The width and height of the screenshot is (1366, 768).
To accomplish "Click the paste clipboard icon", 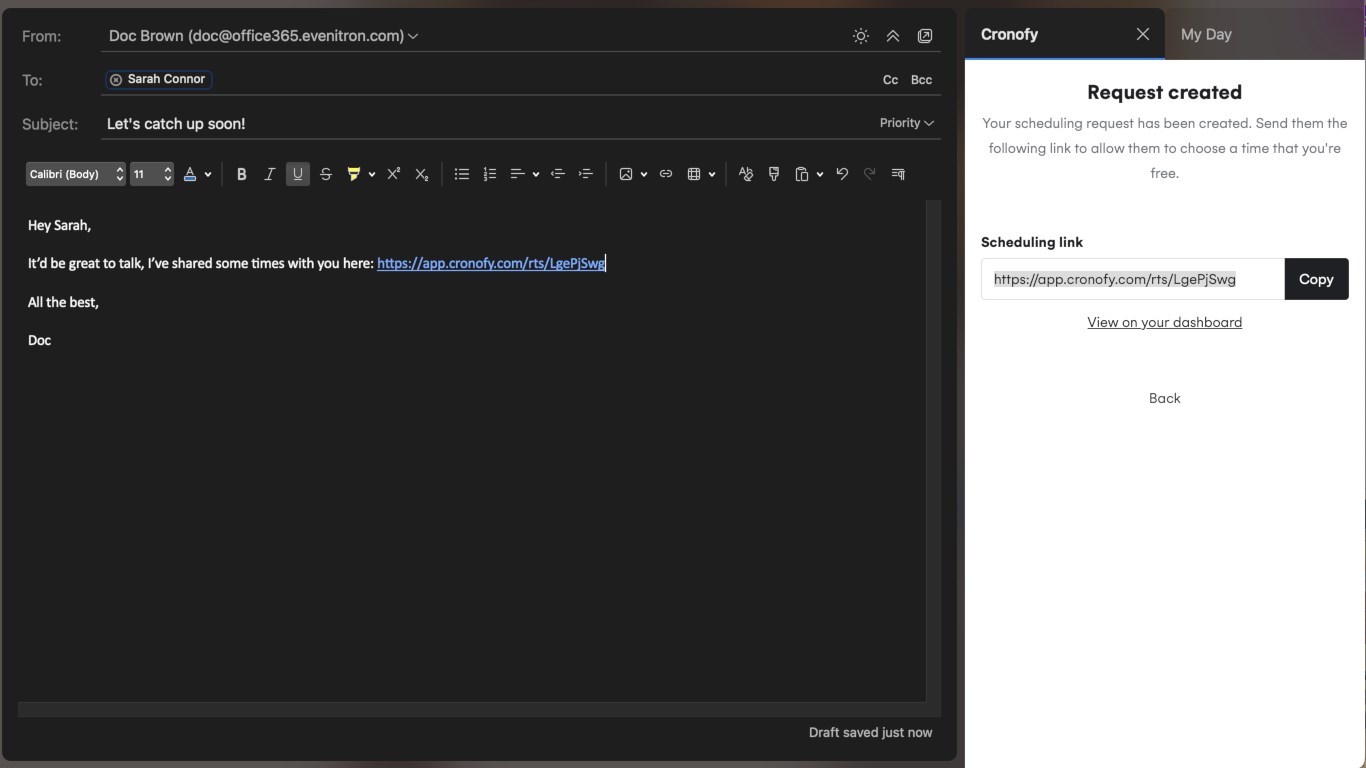I will click(x=801, y=174).
